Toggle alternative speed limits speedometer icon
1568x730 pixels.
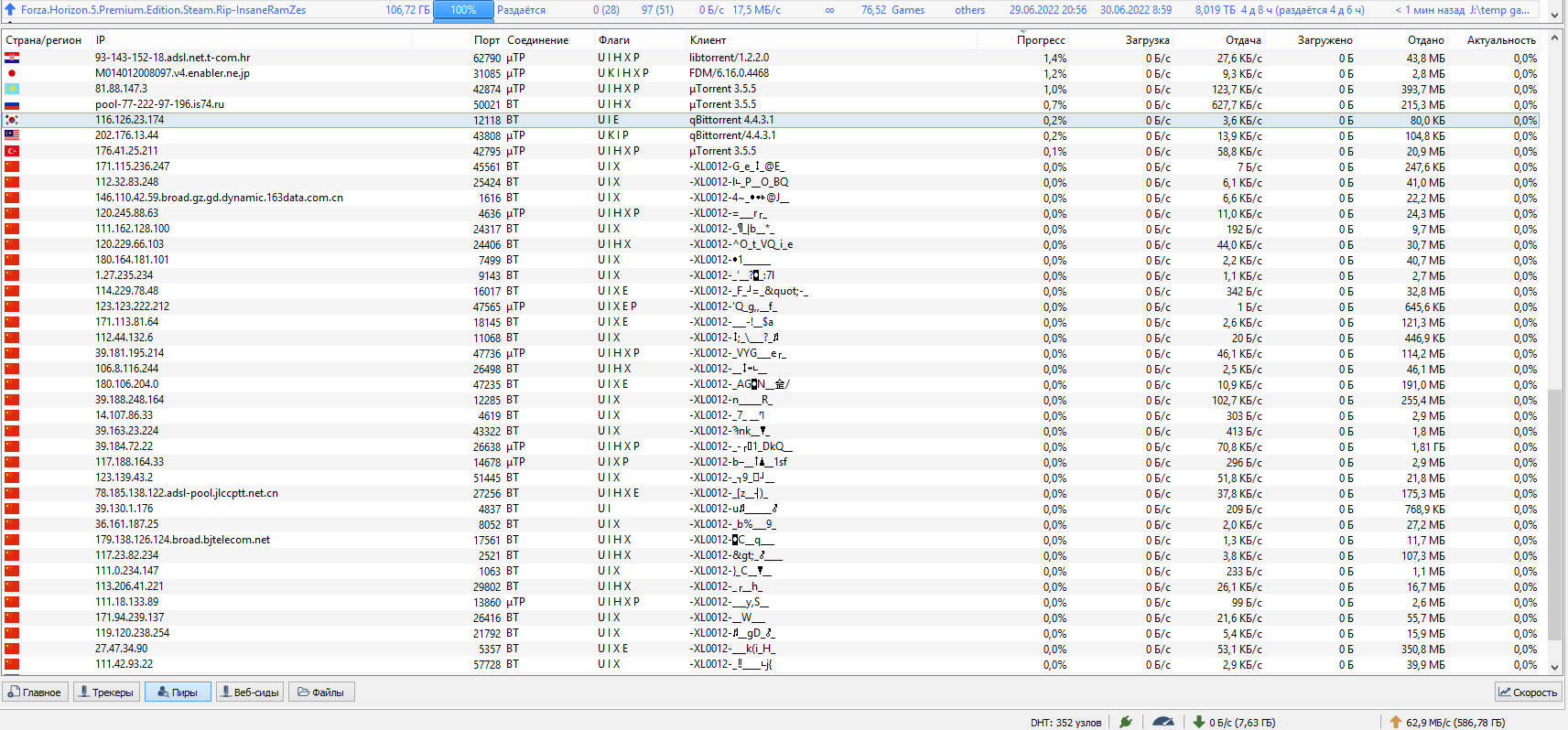1162,722
